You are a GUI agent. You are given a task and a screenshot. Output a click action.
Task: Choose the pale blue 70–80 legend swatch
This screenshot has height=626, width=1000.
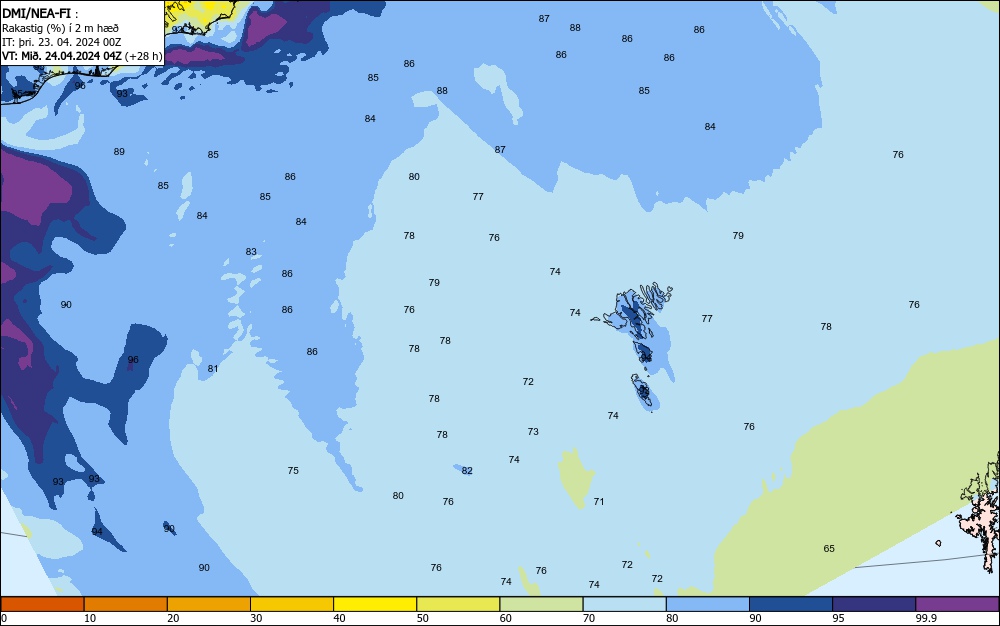point(625,604)
